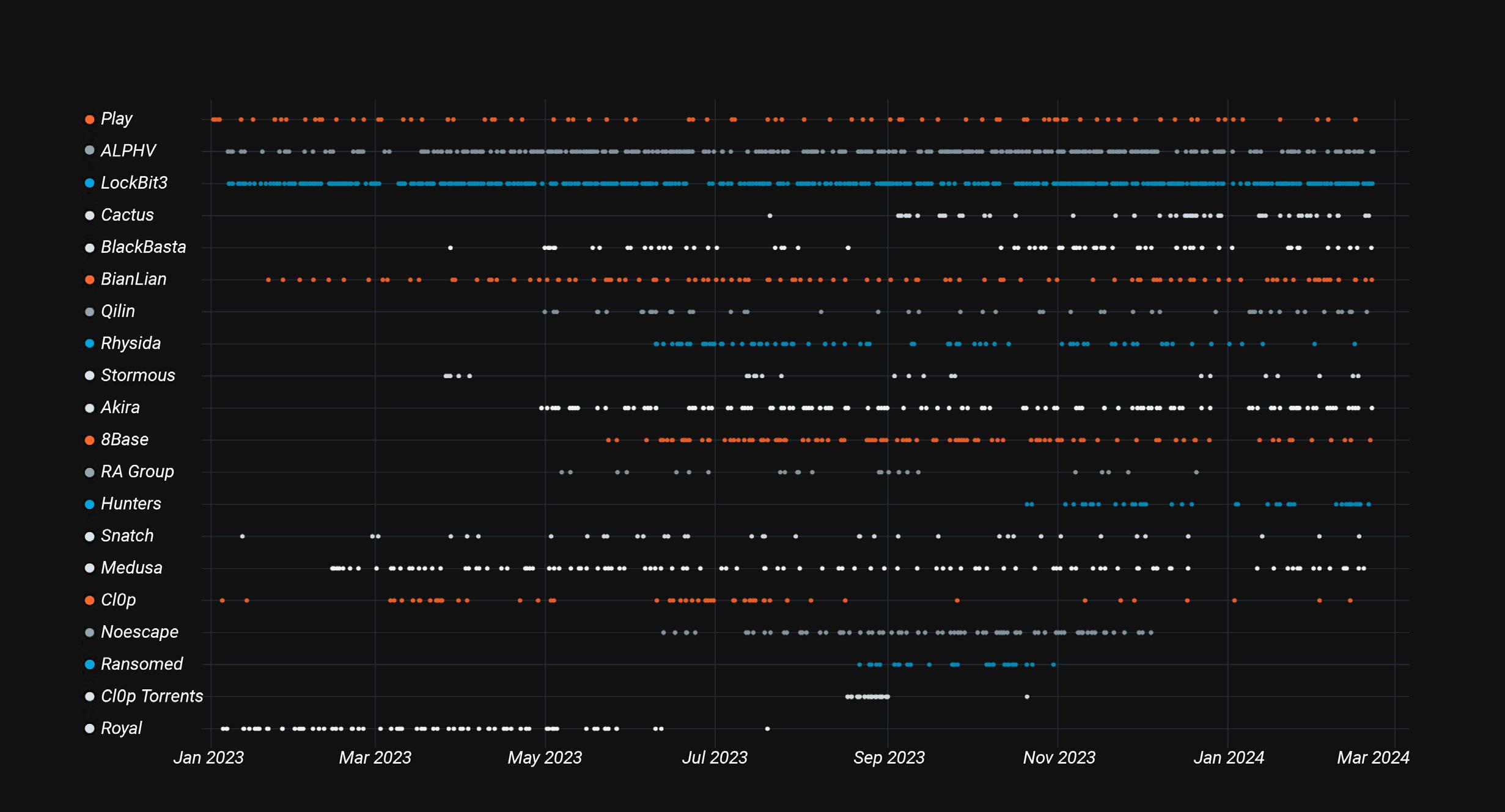Click the Royal row label
1505x812 pixels.
point(121,728)
